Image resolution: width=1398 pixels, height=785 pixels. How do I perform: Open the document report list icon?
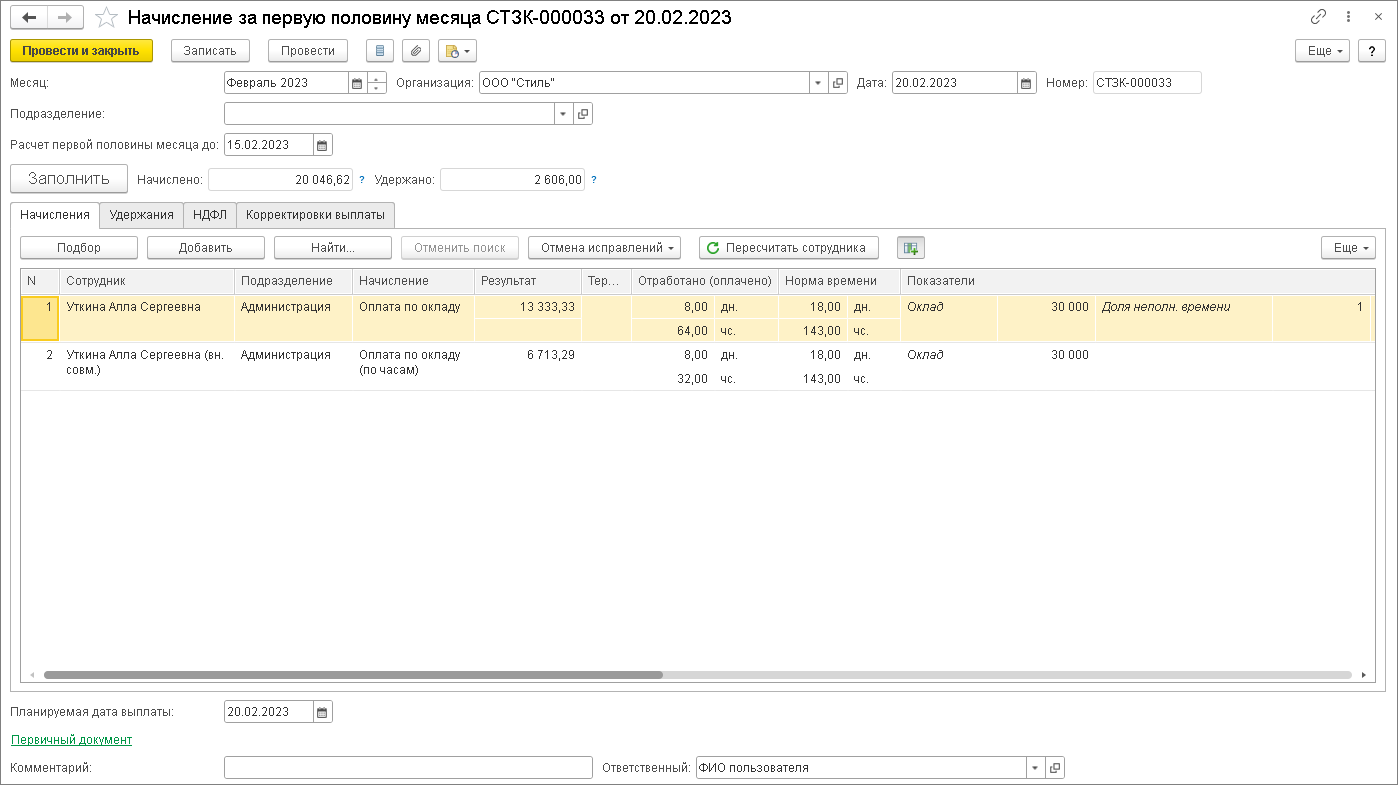380,51
